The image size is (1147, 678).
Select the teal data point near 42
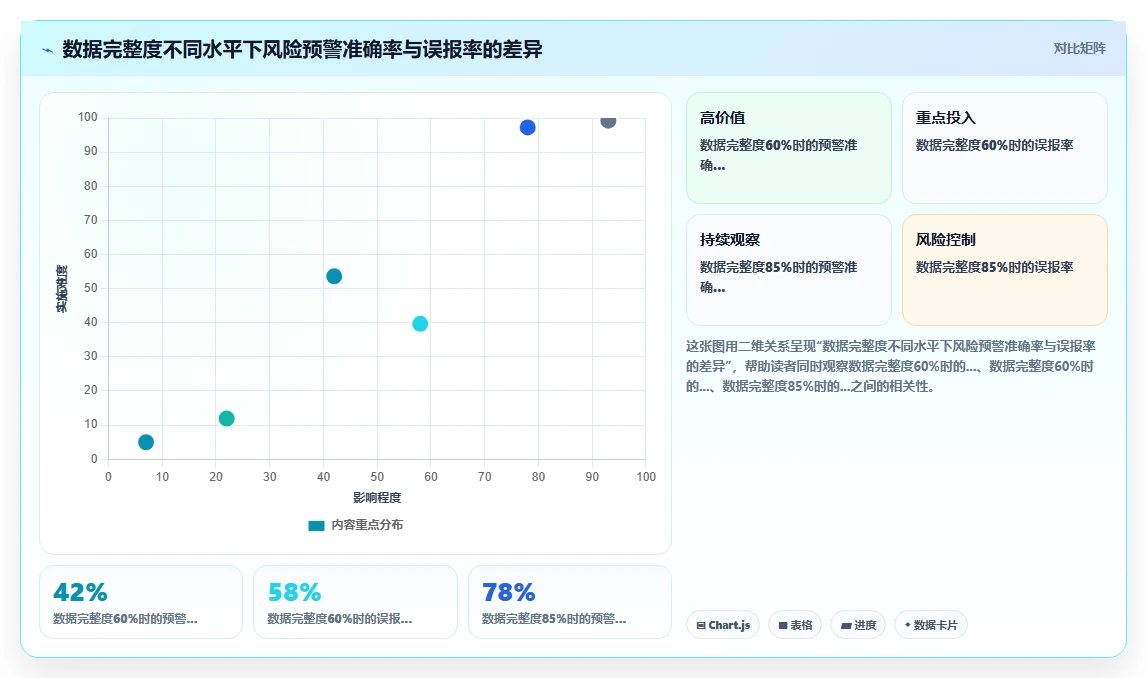[x=334, y=276]
